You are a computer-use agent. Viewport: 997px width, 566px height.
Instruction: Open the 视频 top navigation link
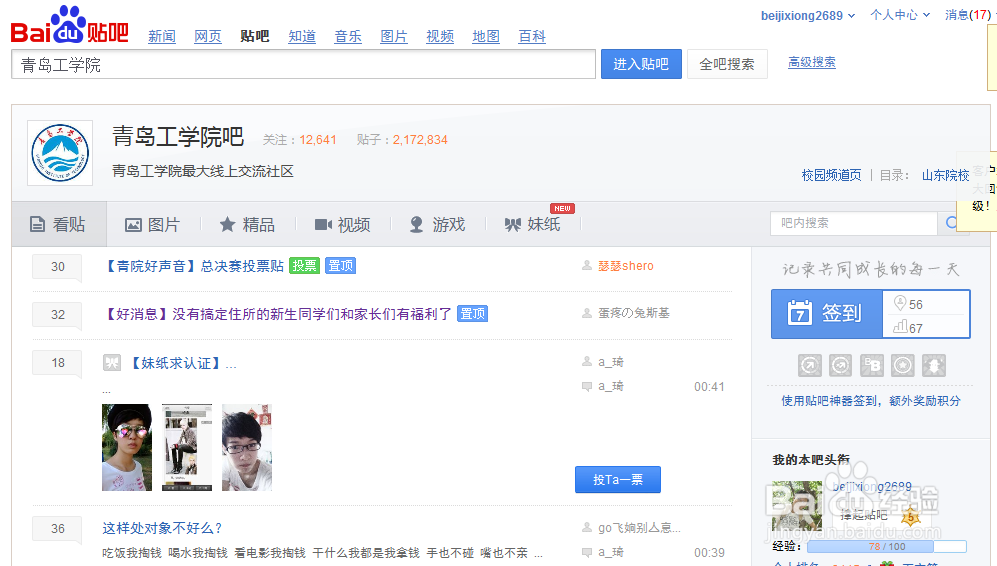tap(440, 37)
